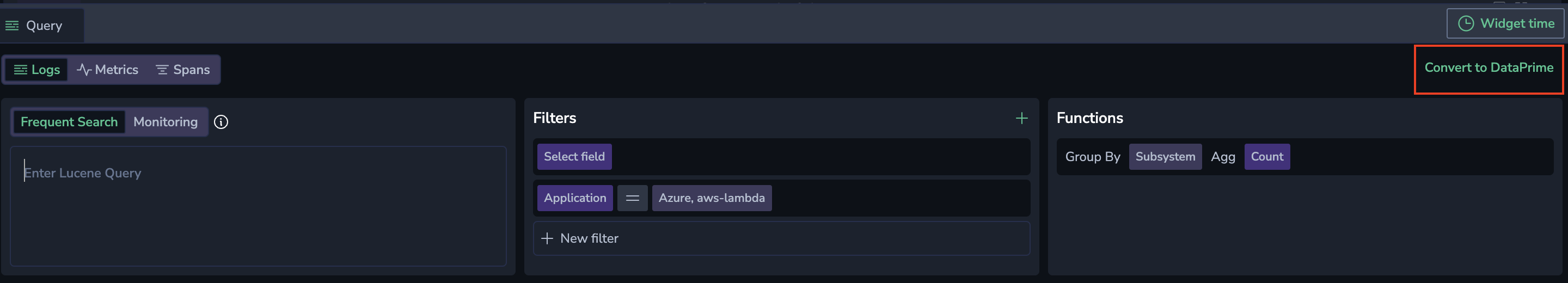This screenshot has width=1568, height=283.
Task: Click Convert to DataPrime
Action: coord(1489,68)
